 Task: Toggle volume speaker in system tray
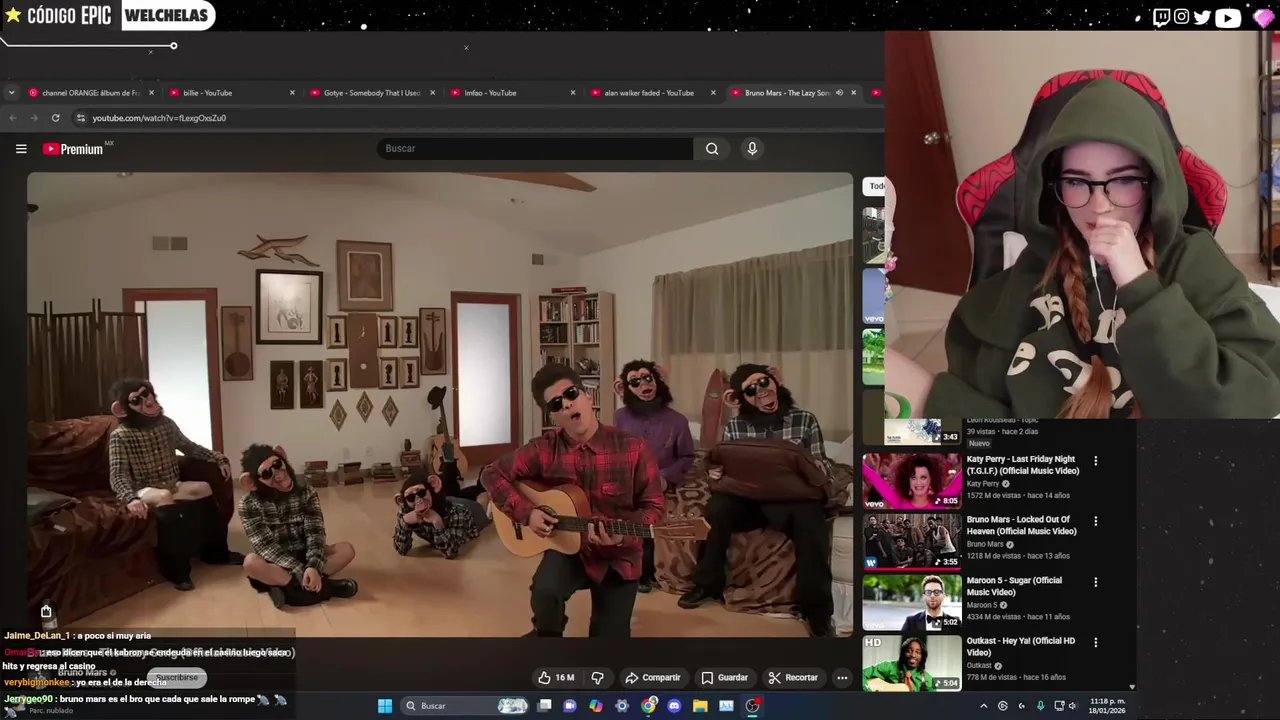click(1072, 706)
